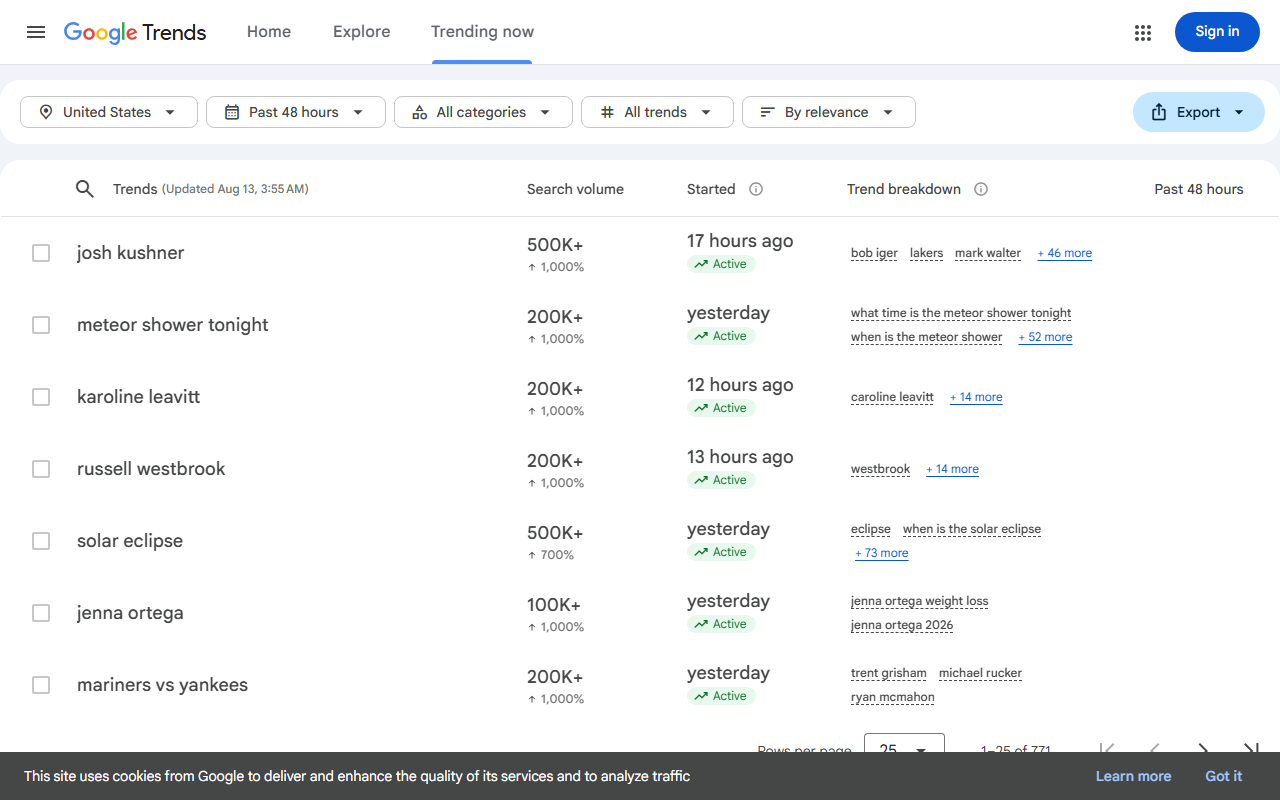Open the Past 48 hours time filter
This screenshot has width=1280, height=800.
(x=296, y=112)
